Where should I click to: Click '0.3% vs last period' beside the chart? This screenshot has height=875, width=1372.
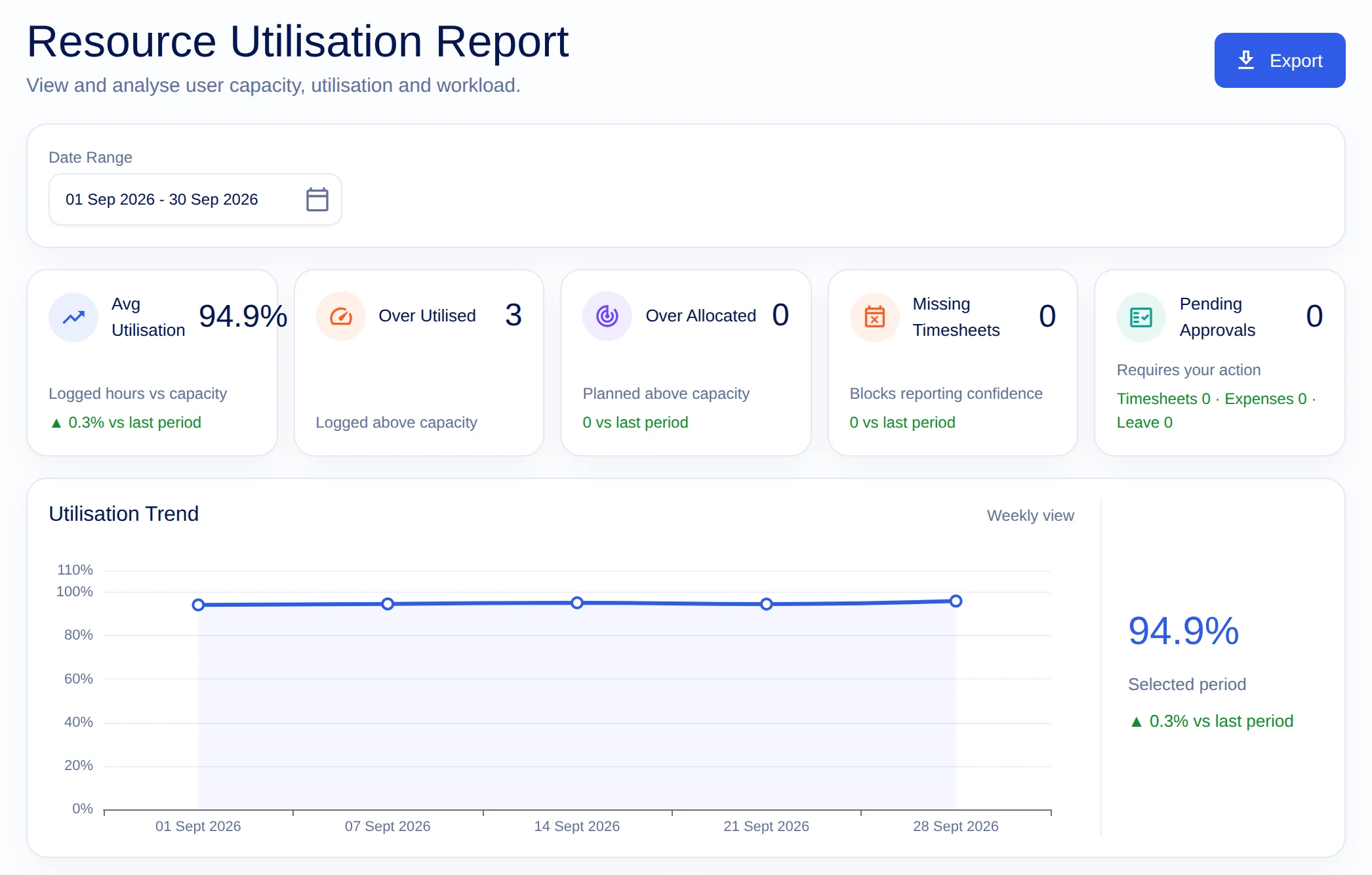[1211, 722]
